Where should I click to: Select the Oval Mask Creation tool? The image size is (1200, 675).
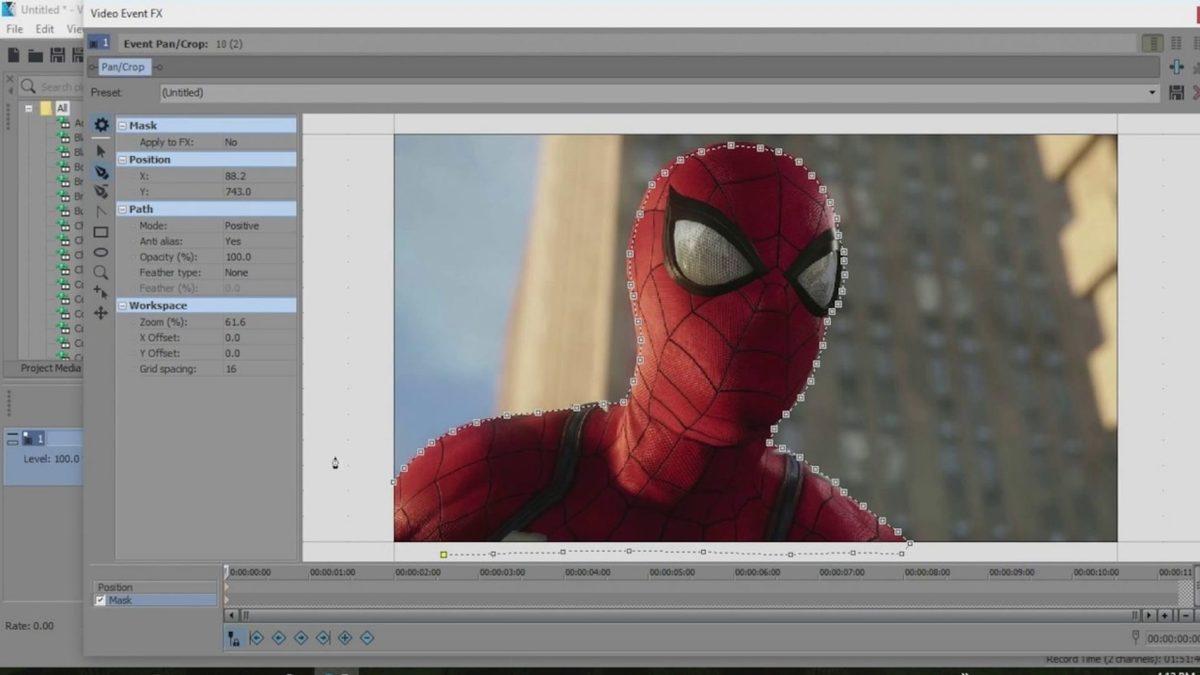tap(101, 252)
